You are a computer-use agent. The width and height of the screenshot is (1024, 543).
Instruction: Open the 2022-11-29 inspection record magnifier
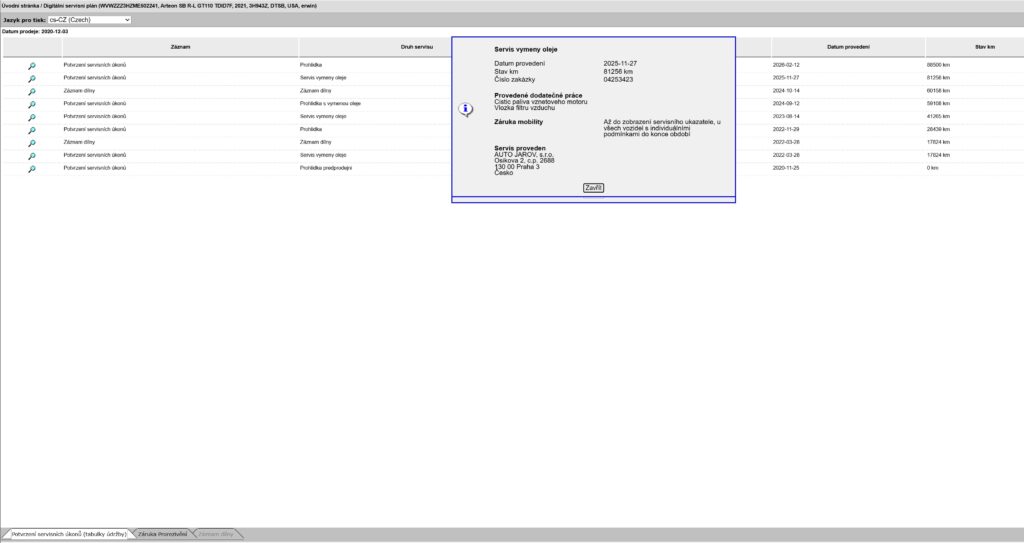point(32,130)
